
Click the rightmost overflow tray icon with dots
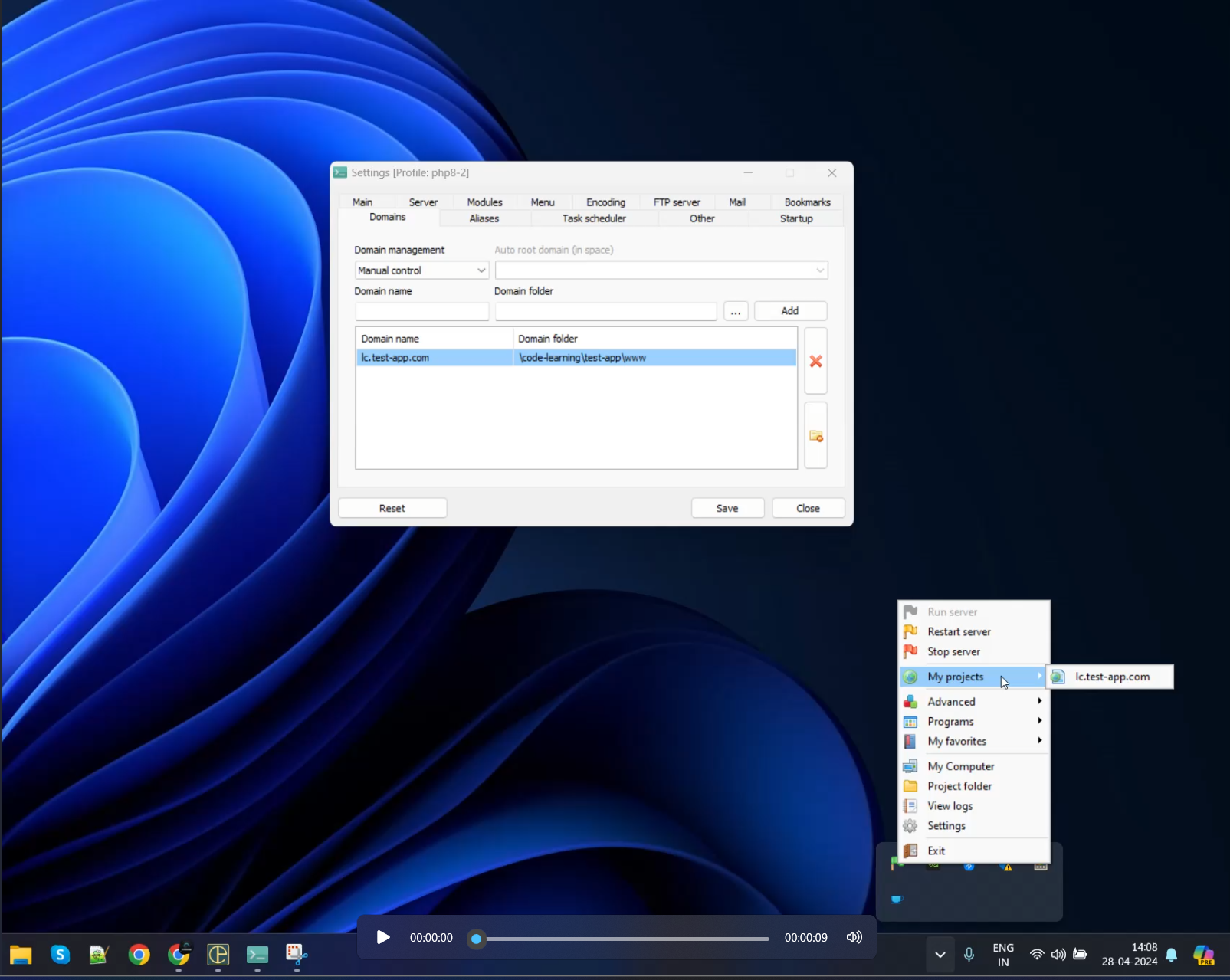coord(1041,867)
